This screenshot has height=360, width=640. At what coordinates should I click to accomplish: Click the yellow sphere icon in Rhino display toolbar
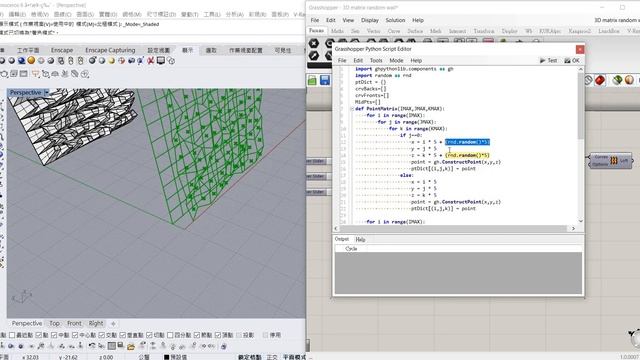click(111, 60)
